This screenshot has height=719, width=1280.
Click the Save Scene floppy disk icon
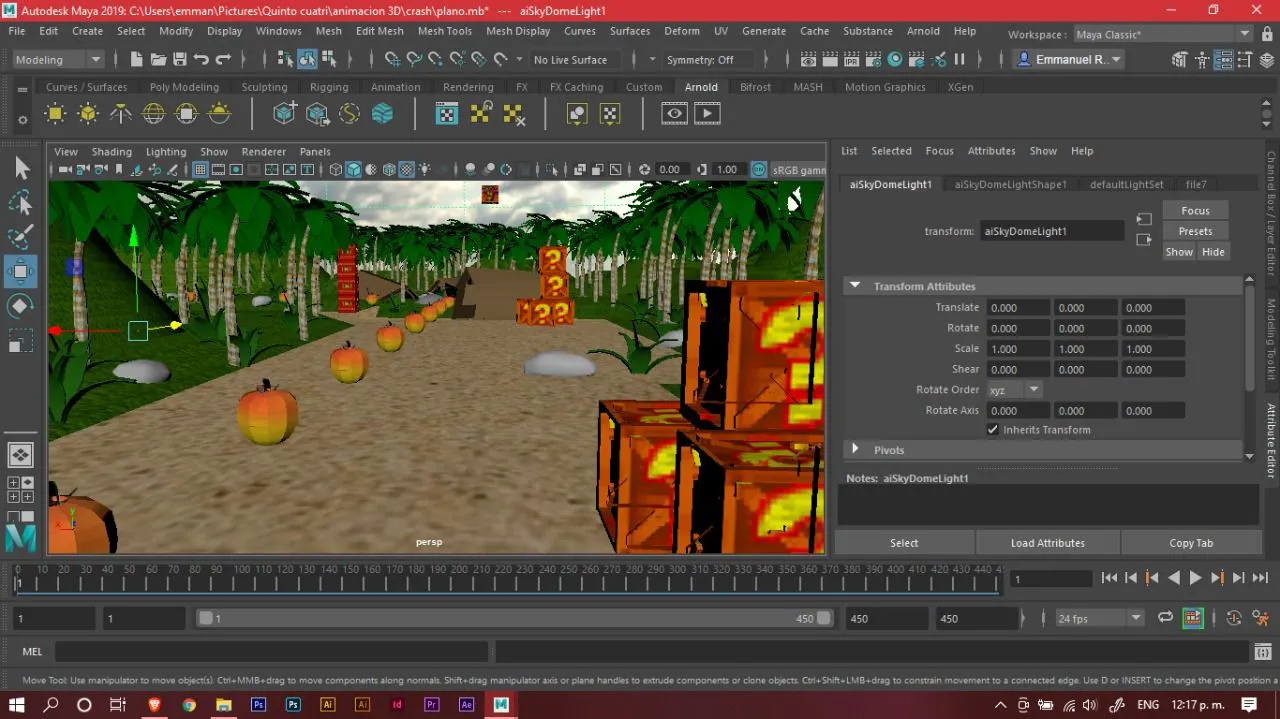pyautogui.click(x=180, y=60)
